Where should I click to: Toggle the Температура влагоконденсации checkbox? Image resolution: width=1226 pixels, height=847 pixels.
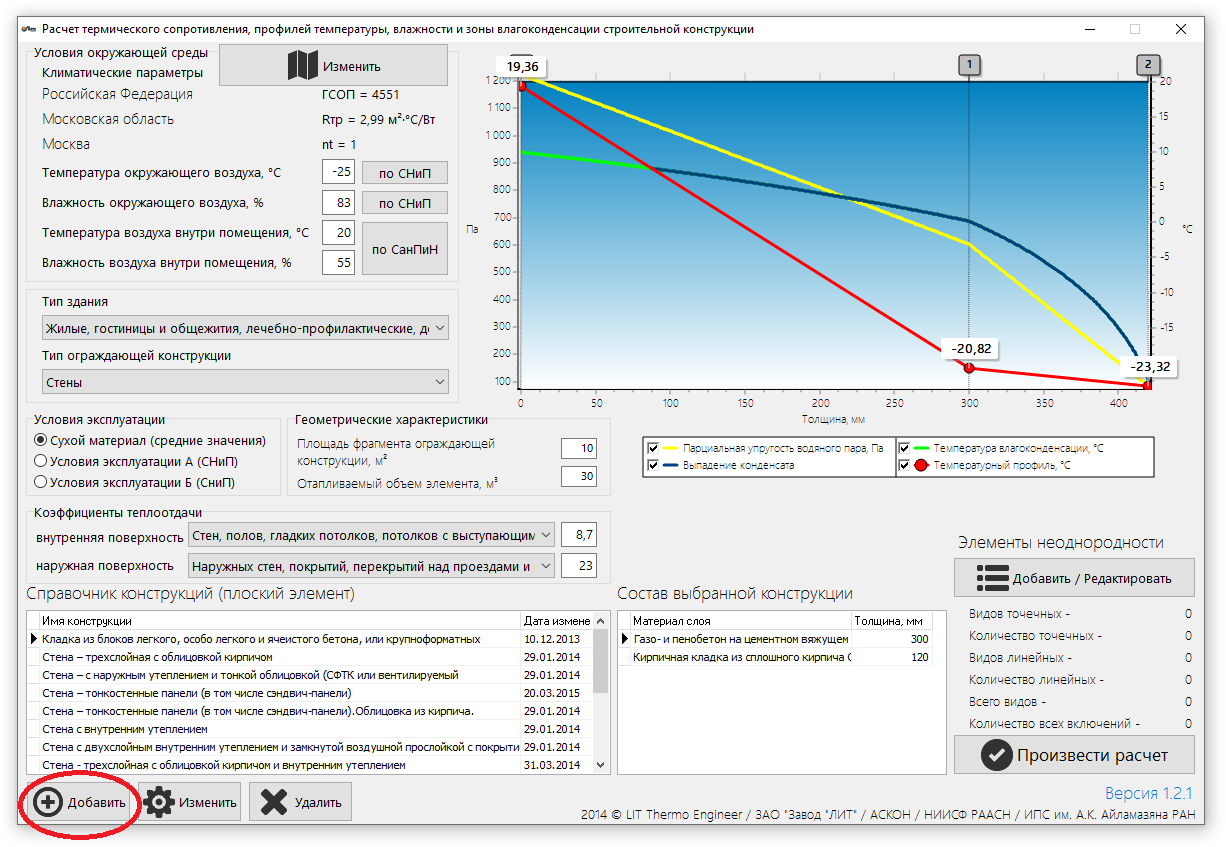pos(905,448)
